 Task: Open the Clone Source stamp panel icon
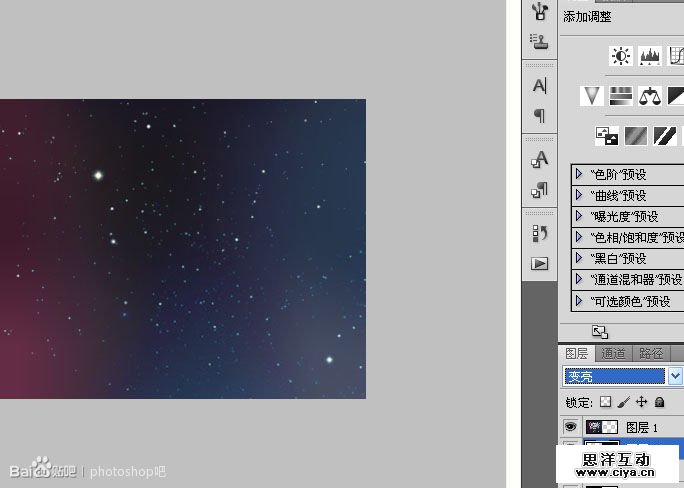pos(540,41)
